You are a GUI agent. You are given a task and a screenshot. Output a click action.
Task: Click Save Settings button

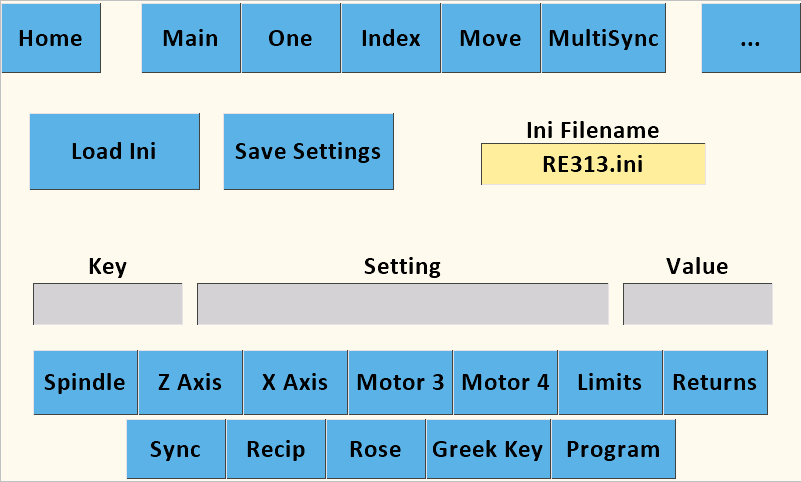(308, 152)
